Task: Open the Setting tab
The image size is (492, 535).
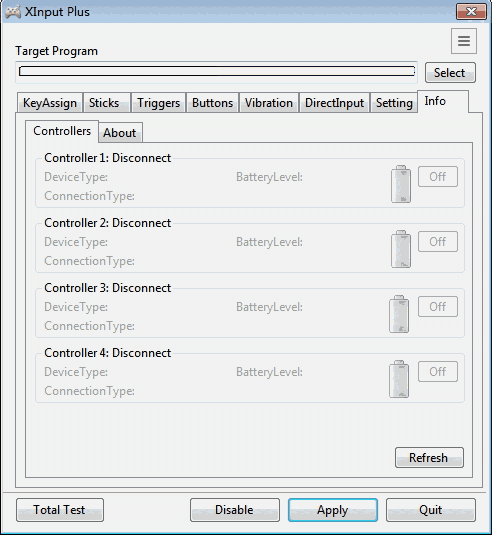Action: click(x=394, y=103)
